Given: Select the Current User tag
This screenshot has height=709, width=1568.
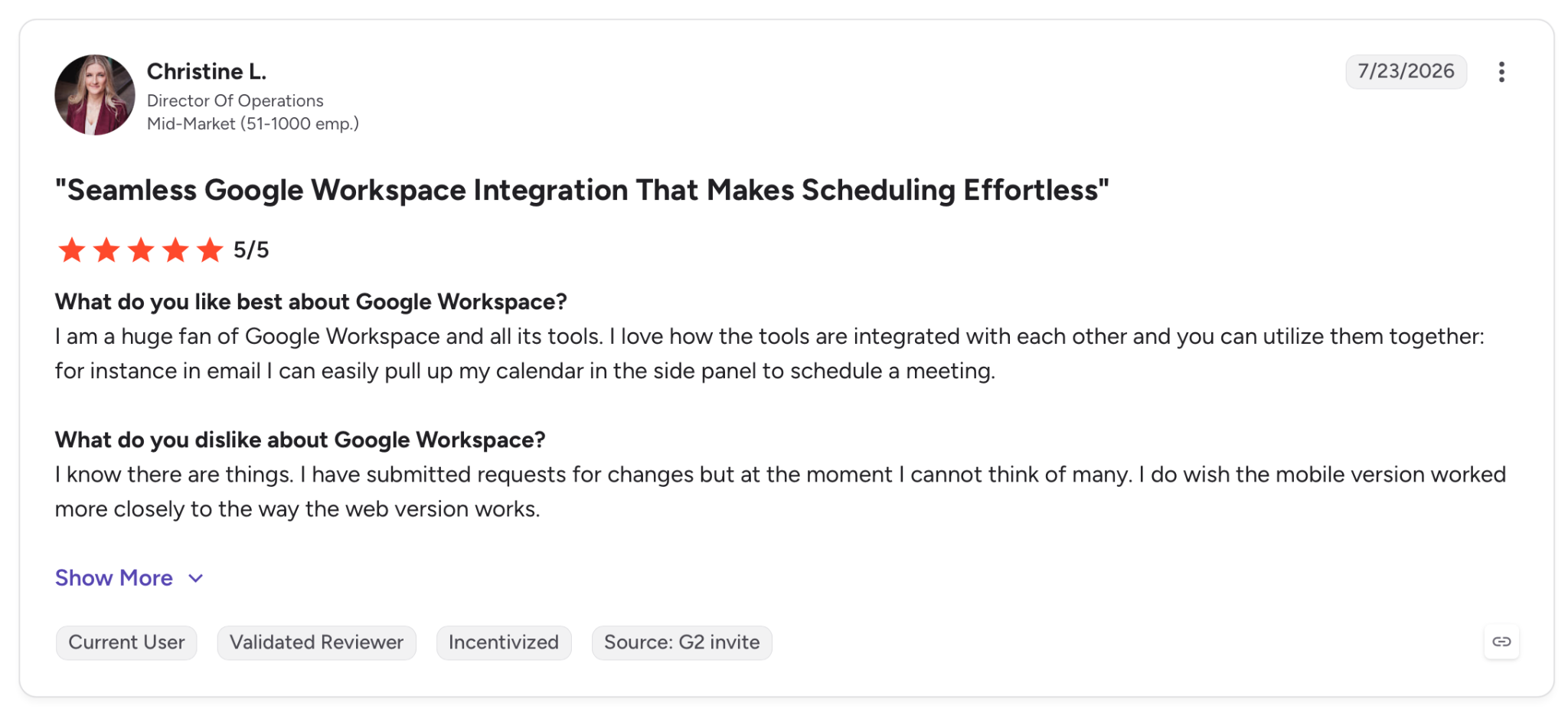Looking at the screenshot, I should tap(126, 642).
